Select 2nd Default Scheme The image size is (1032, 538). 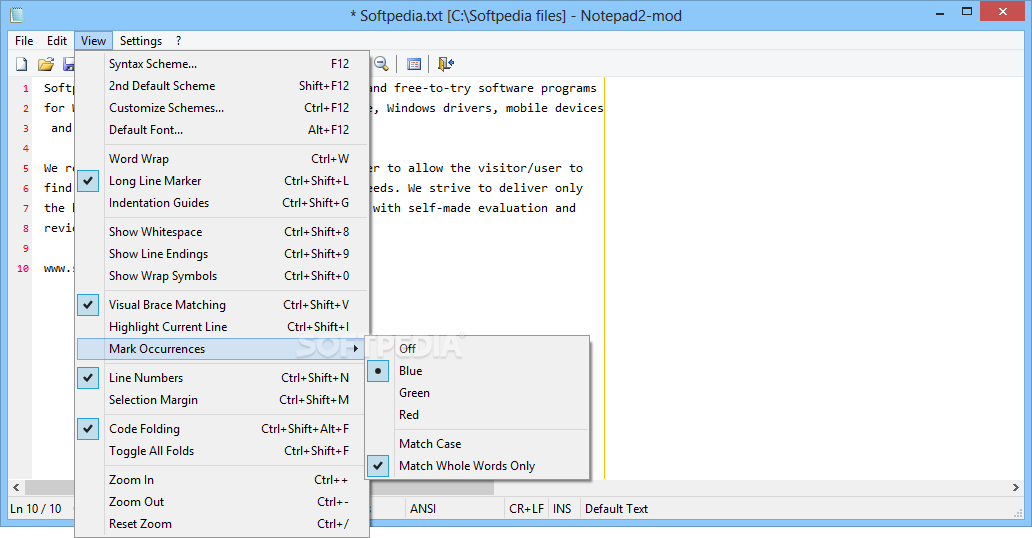[222, 86]
